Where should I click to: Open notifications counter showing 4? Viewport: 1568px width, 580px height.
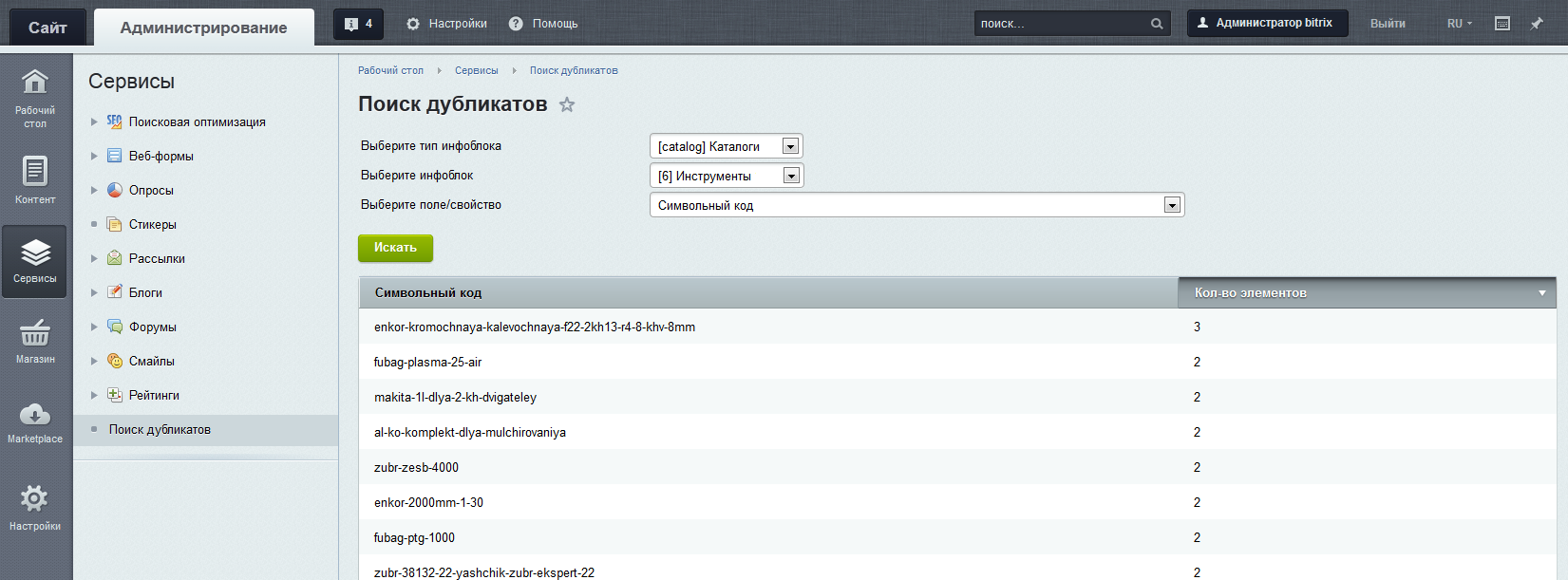(x=358, y=24)
